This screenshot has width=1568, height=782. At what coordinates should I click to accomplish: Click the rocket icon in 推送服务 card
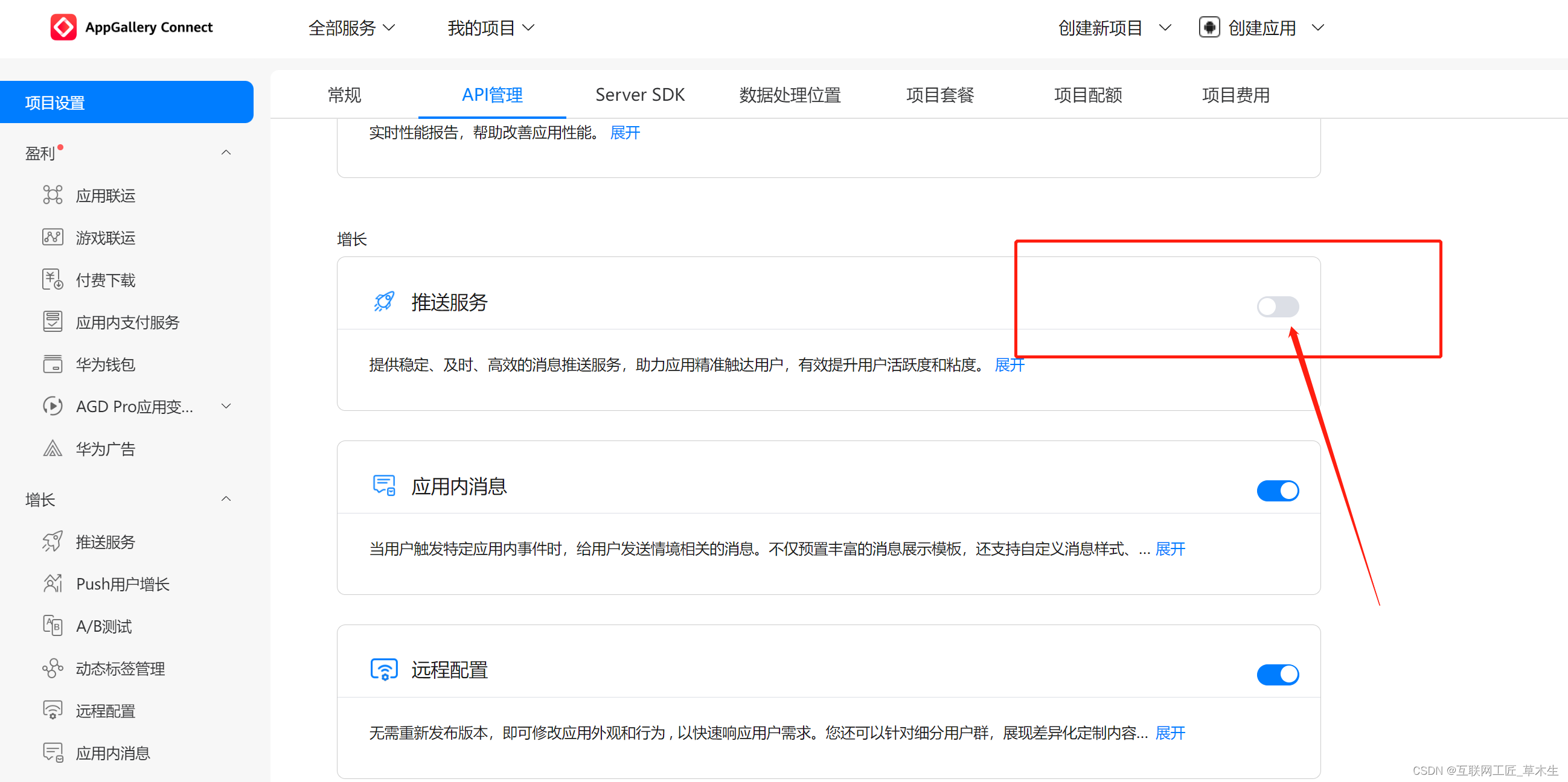384,302
